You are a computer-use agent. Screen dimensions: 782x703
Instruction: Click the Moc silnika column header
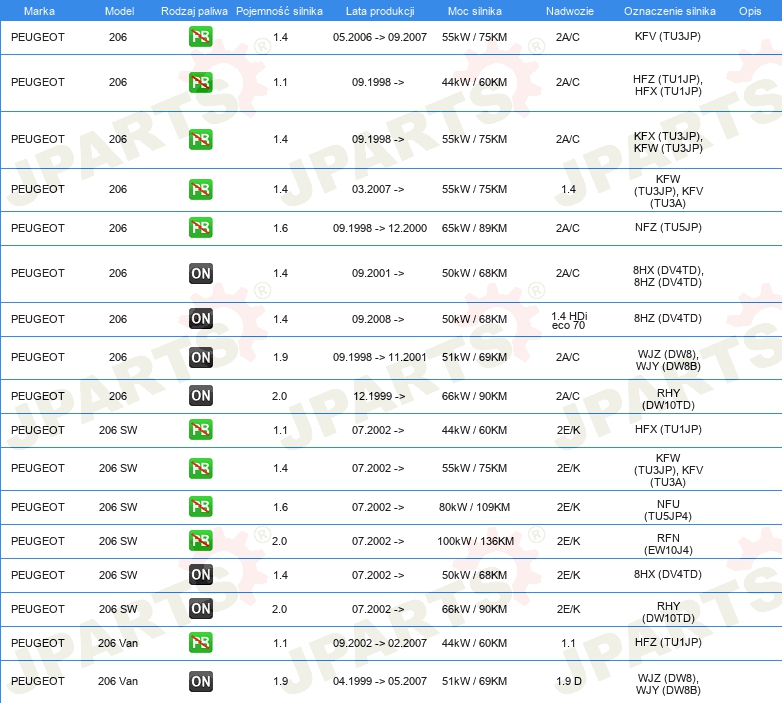point(474,11)
